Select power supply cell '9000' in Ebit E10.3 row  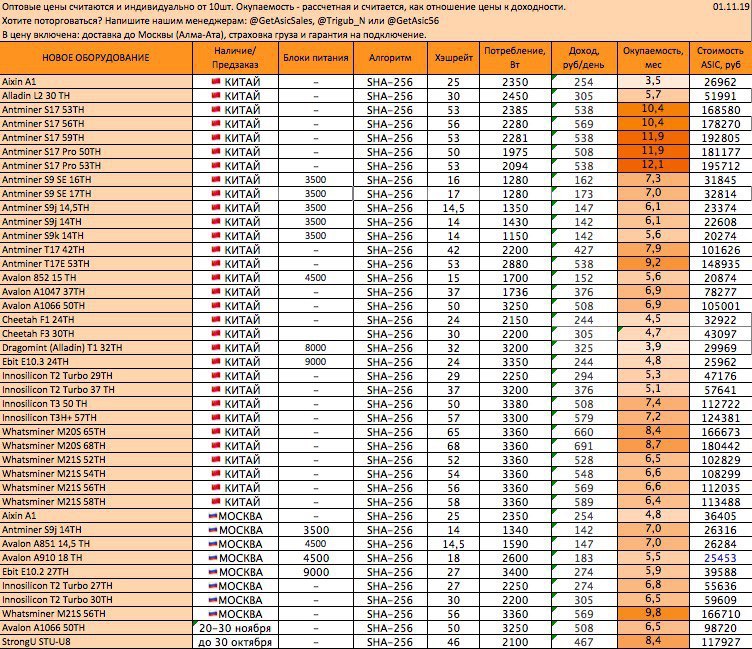tap(316, 361)
